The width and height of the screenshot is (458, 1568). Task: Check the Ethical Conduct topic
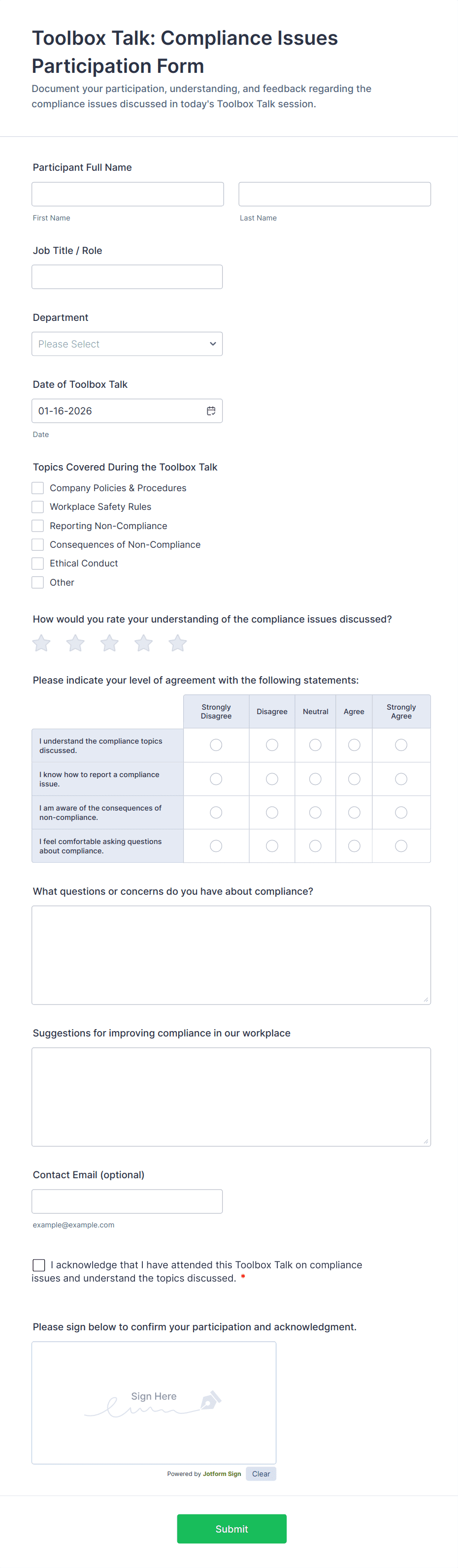[37, 563]
